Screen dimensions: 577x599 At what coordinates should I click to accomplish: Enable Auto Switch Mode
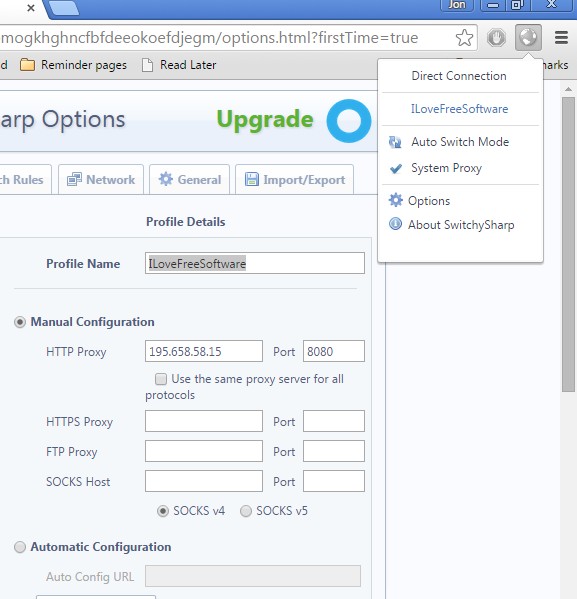tap(460, 142)
